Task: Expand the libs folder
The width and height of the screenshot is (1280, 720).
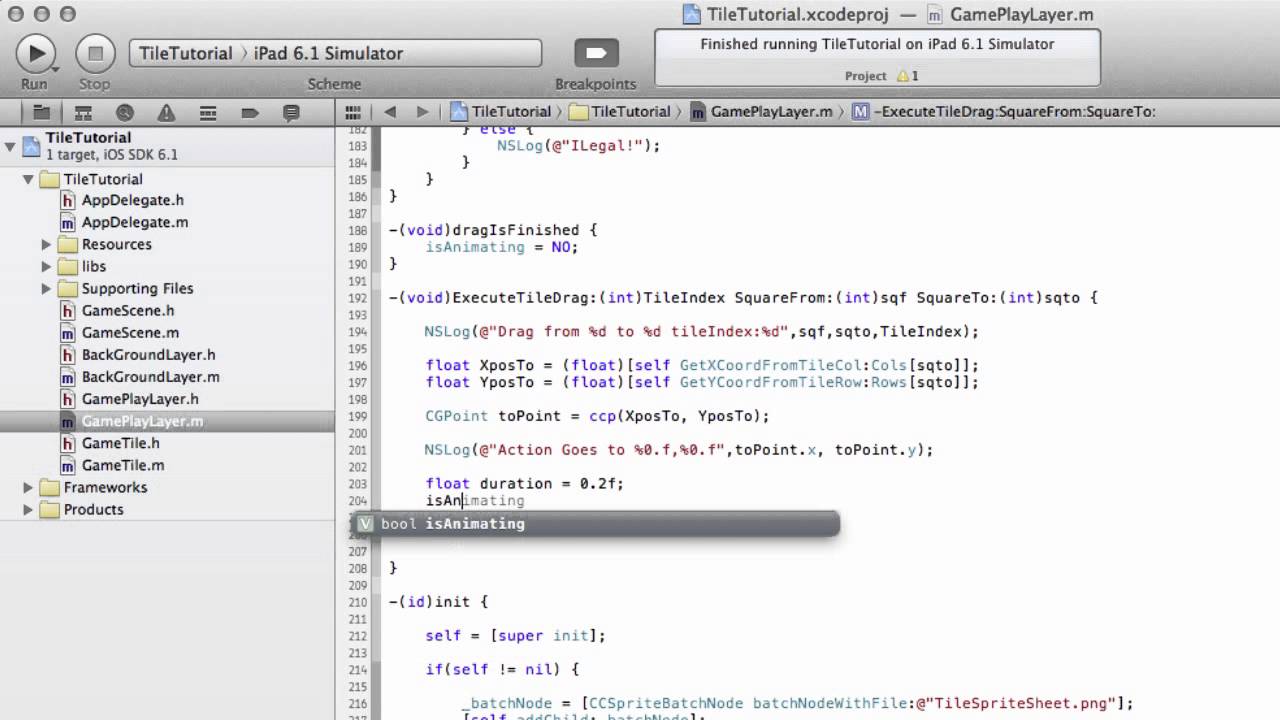Action: (x=46, y=267)
